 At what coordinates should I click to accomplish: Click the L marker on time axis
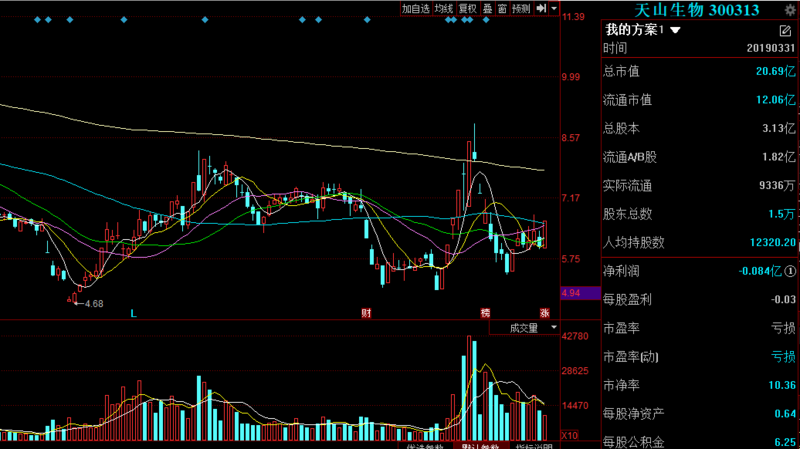[133, 313]
